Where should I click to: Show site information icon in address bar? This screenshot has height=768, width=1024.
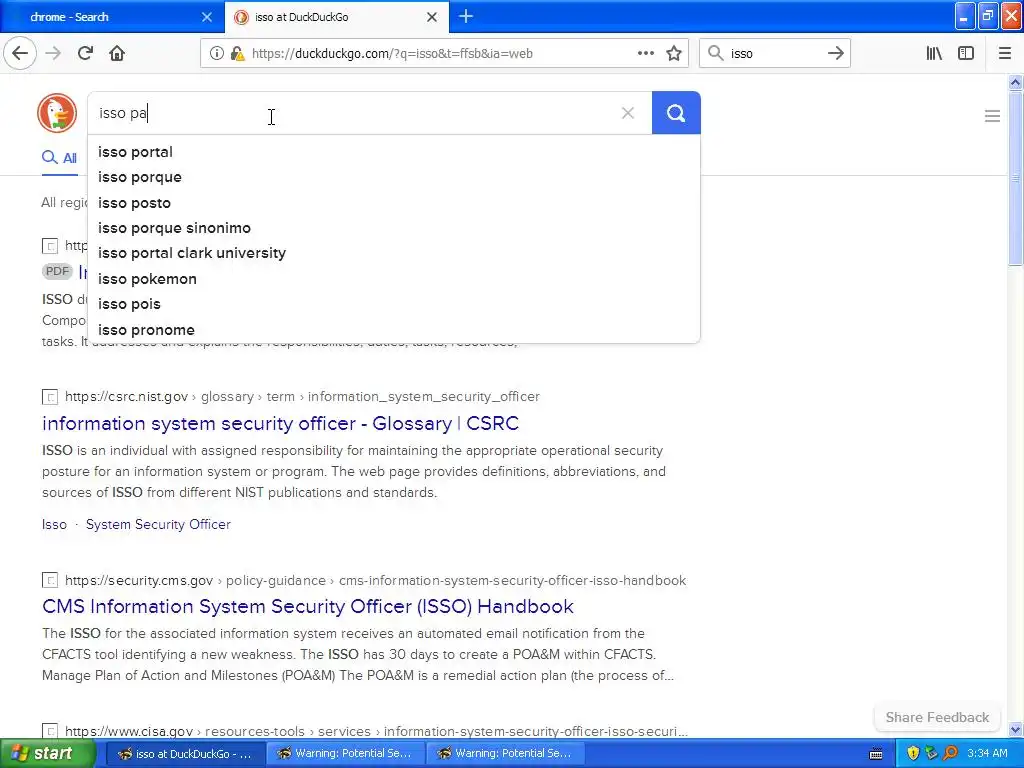(x=216, y=54)
